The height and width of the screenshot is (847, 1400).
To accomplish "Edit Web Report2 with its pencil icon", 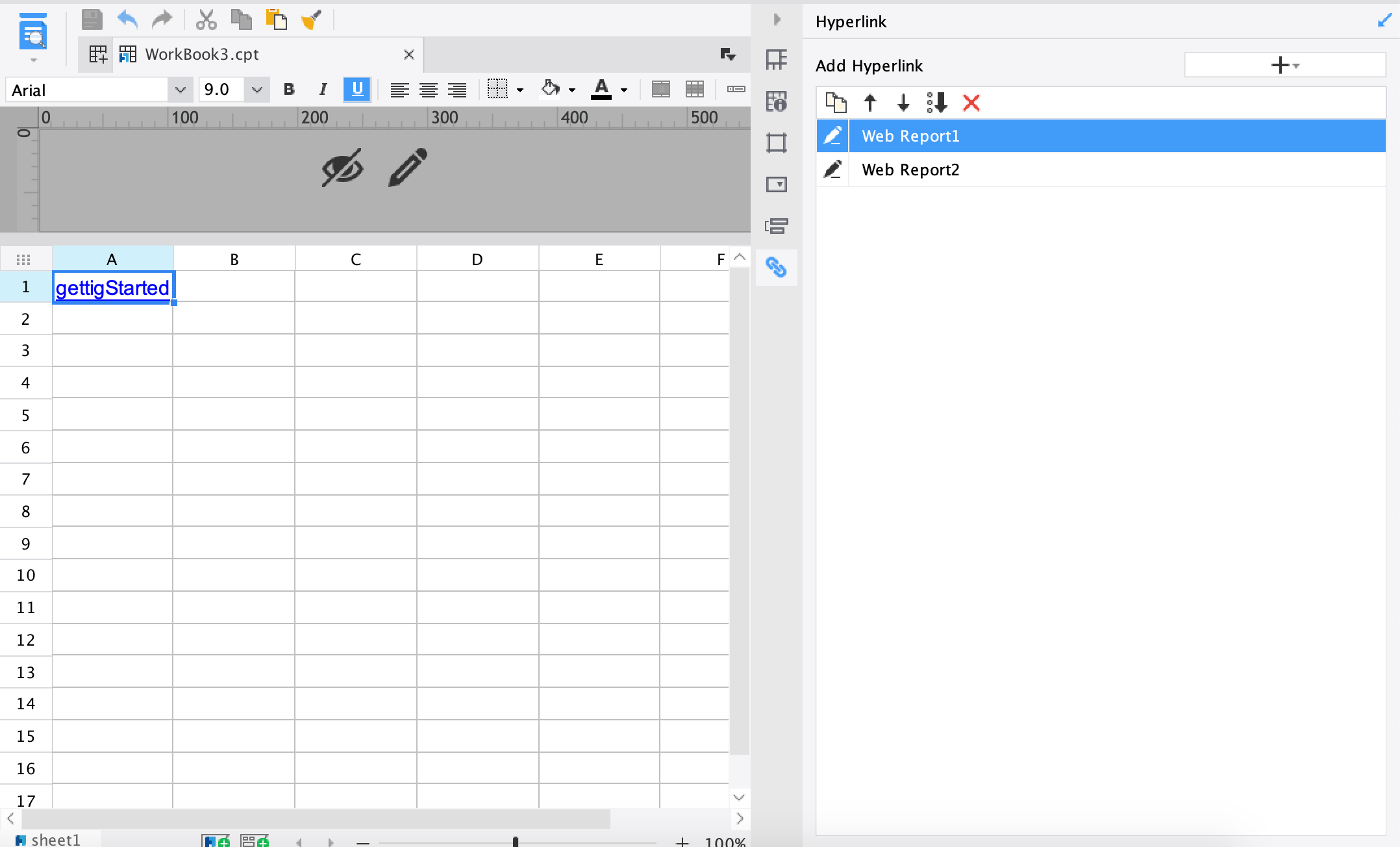I will [832, 170].
